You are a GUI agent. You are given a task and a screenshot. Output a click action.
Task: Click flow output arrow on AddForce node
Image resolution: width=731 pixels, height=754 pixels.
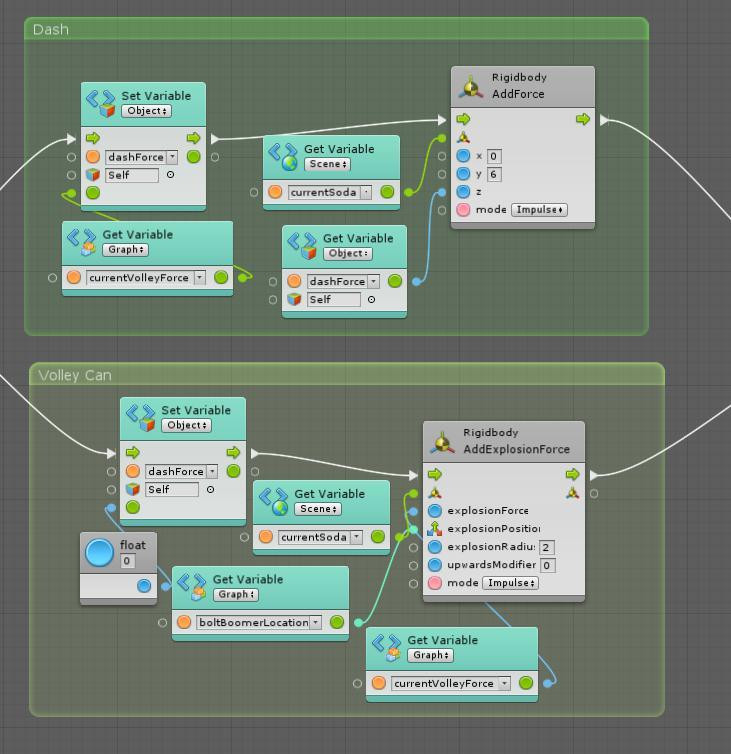click(582, 120)
